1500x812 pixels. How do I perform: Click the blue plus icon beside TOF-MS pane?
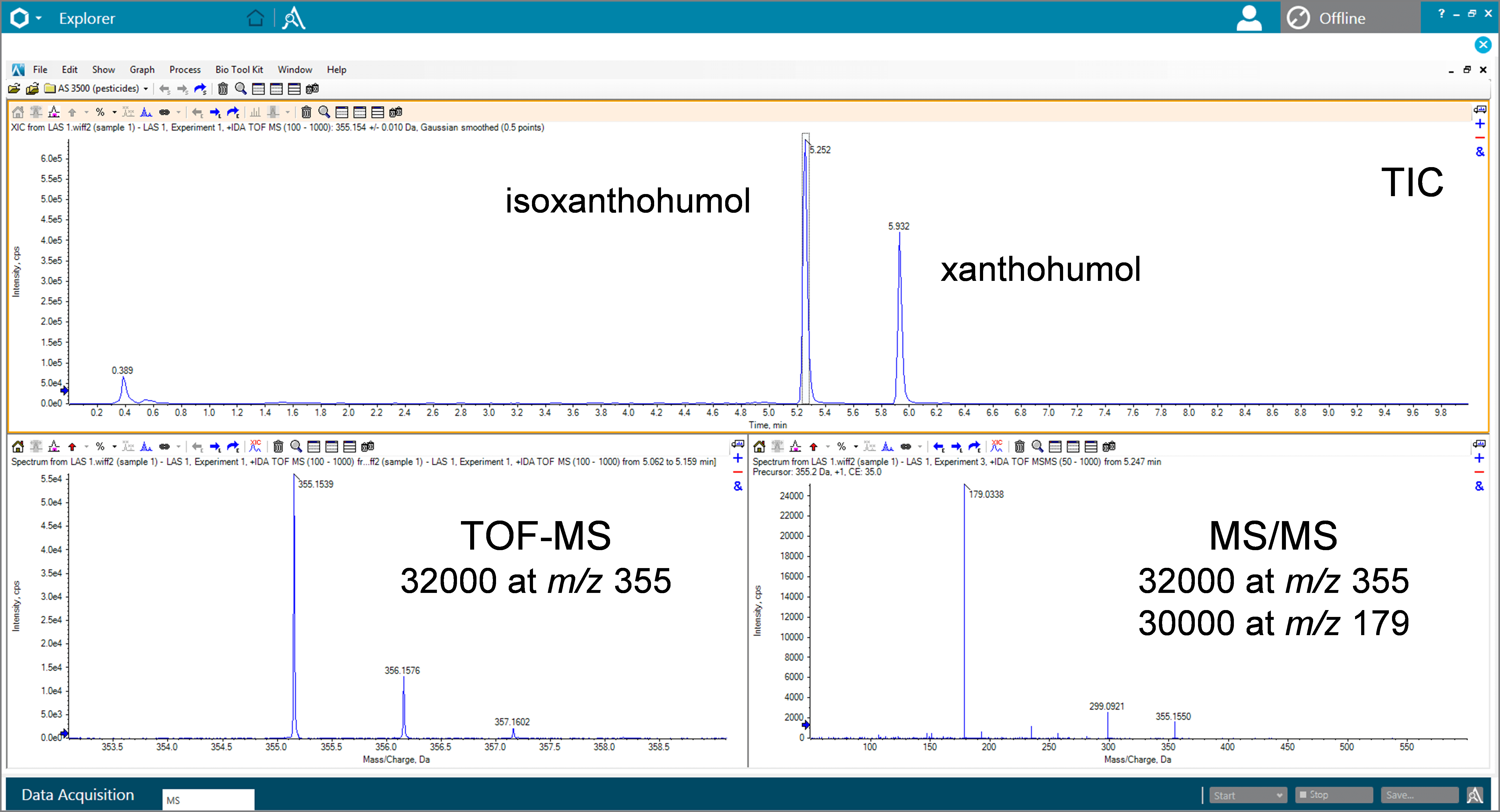pyautogui.click(x=738, y=458)
